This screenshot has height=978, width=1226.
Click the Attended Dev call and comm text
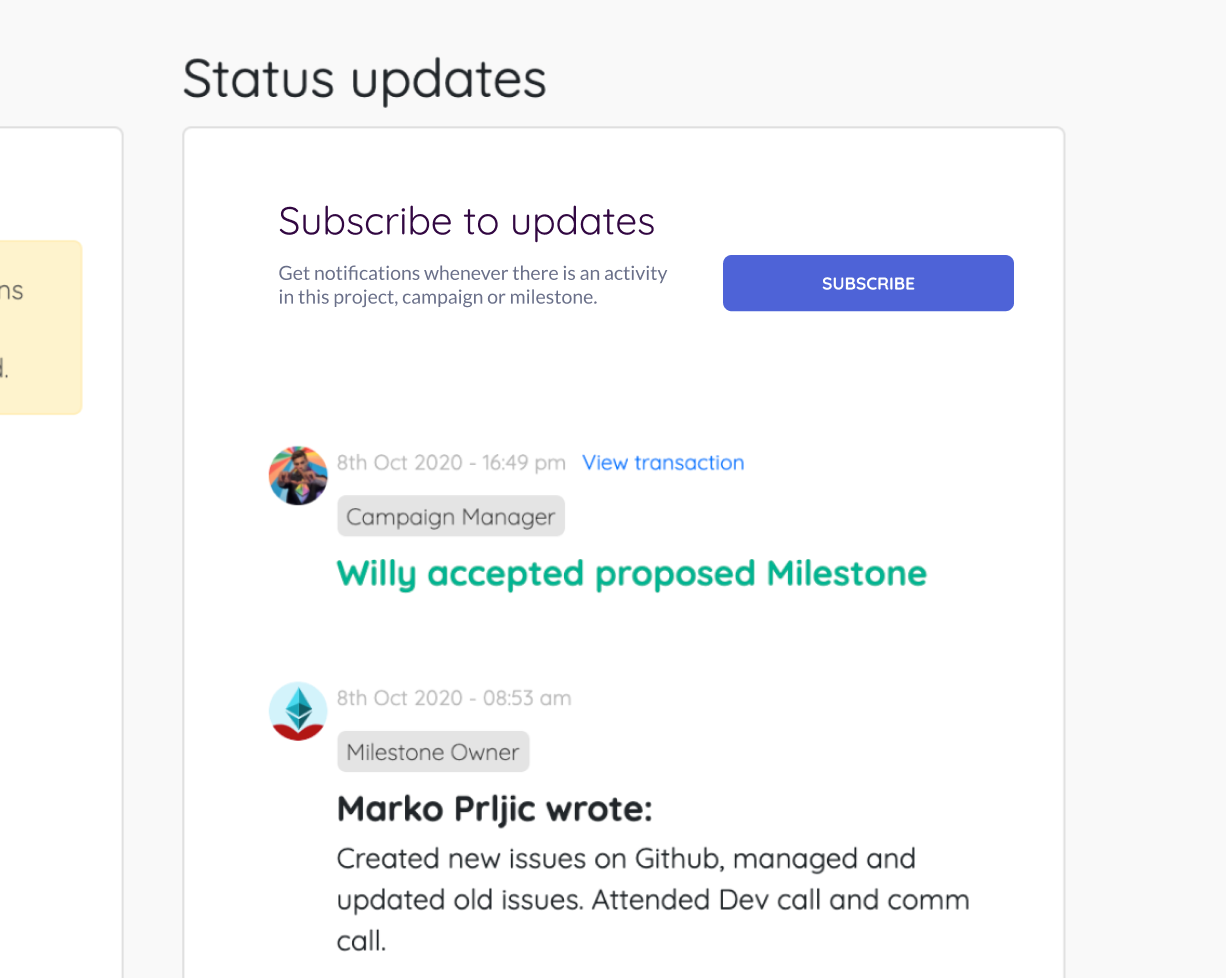pyautogui.click(x=781, y=899)
